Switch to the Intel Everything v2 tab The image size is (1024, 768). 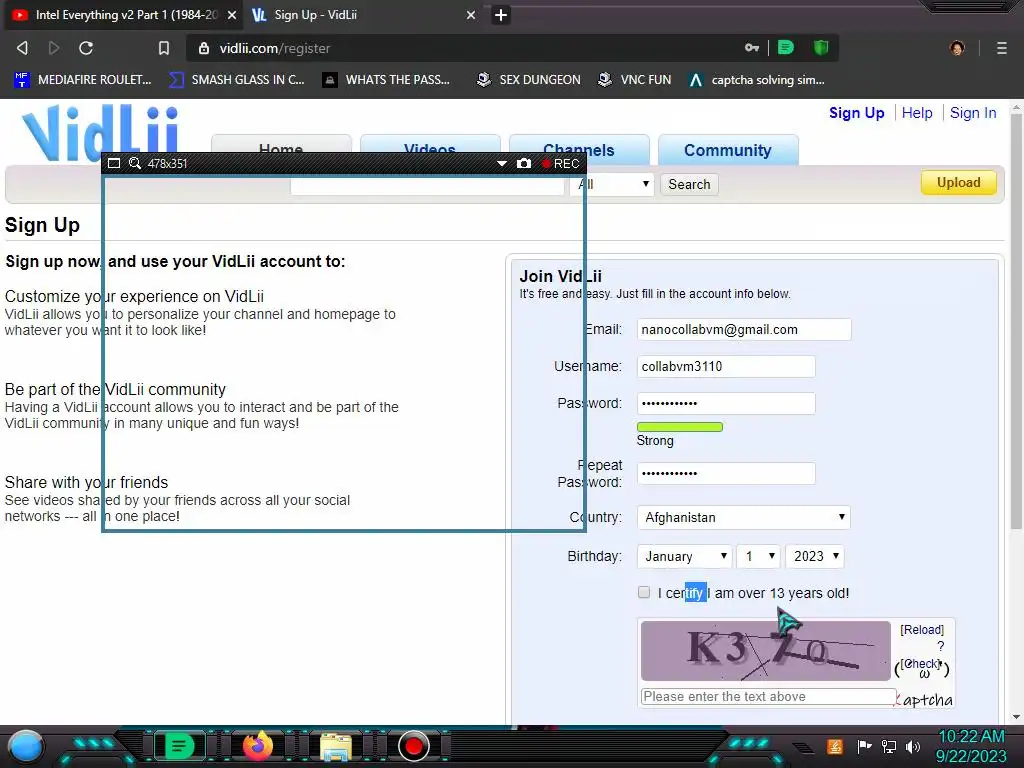(124, 15)
